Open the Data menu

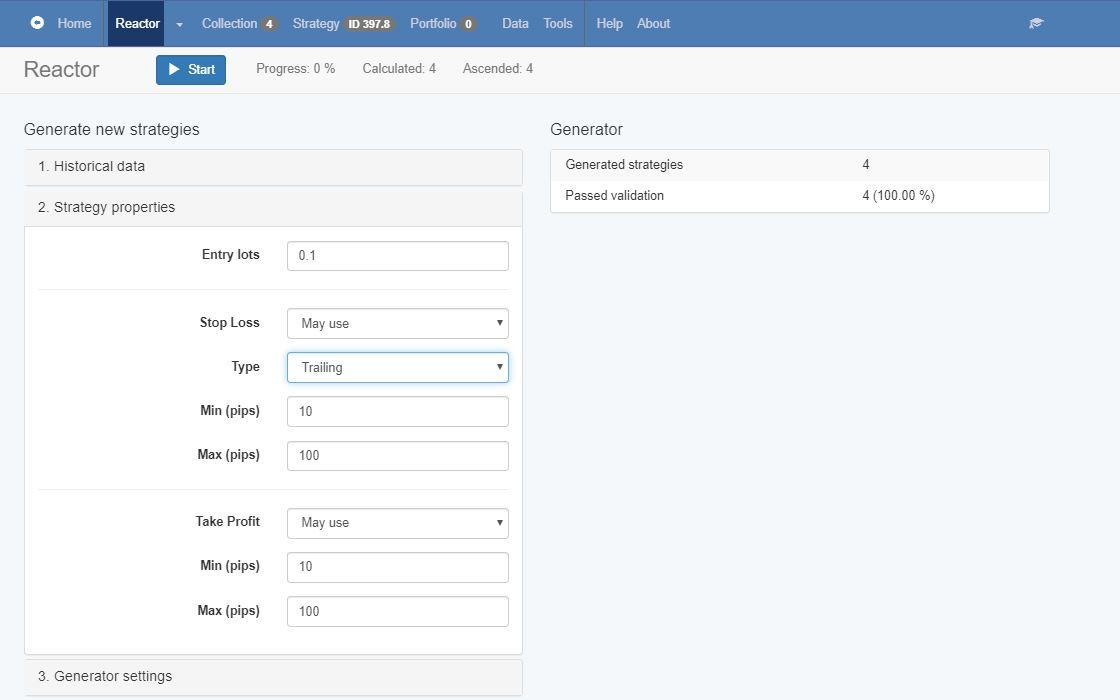tap(515, 24)
